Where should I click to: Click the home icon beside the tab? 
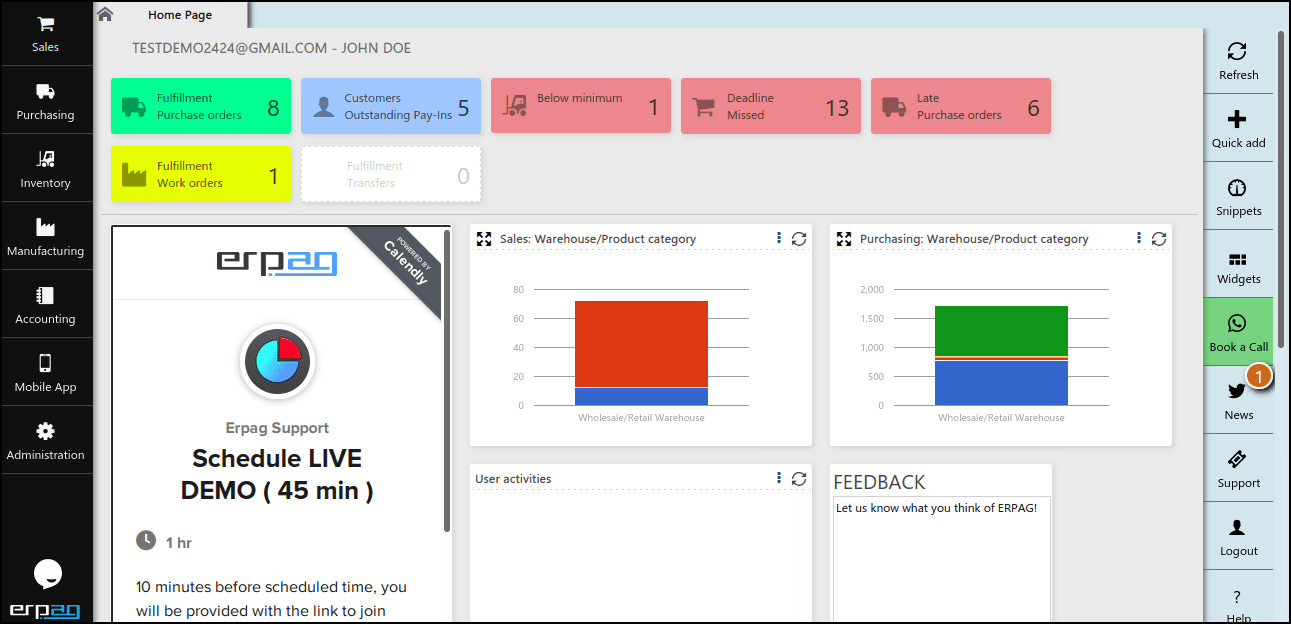(x=105, y=14)
